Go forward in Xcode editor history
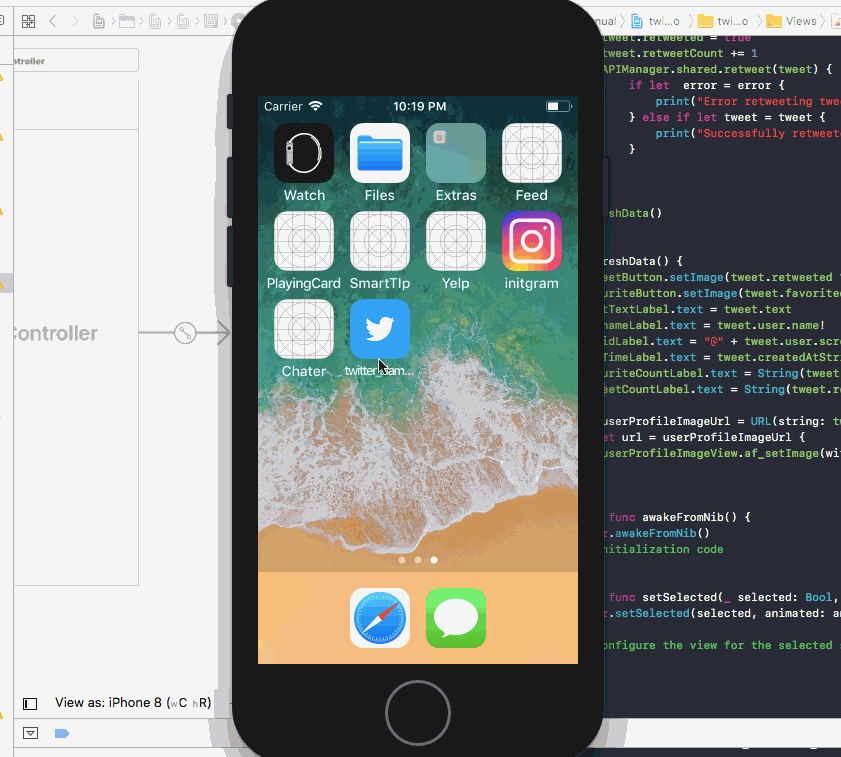 tap(75, 21)
